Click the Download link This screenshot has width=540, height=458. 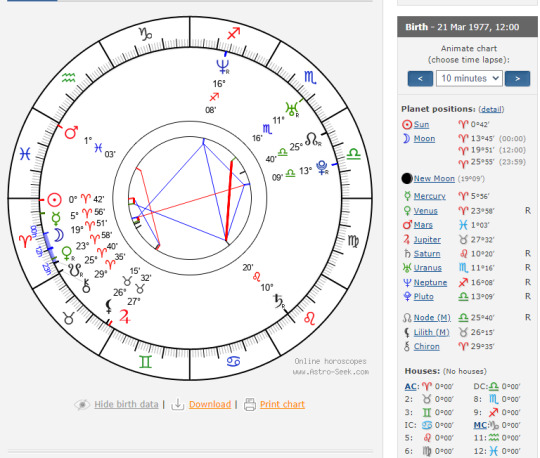(x=210, y=404)
